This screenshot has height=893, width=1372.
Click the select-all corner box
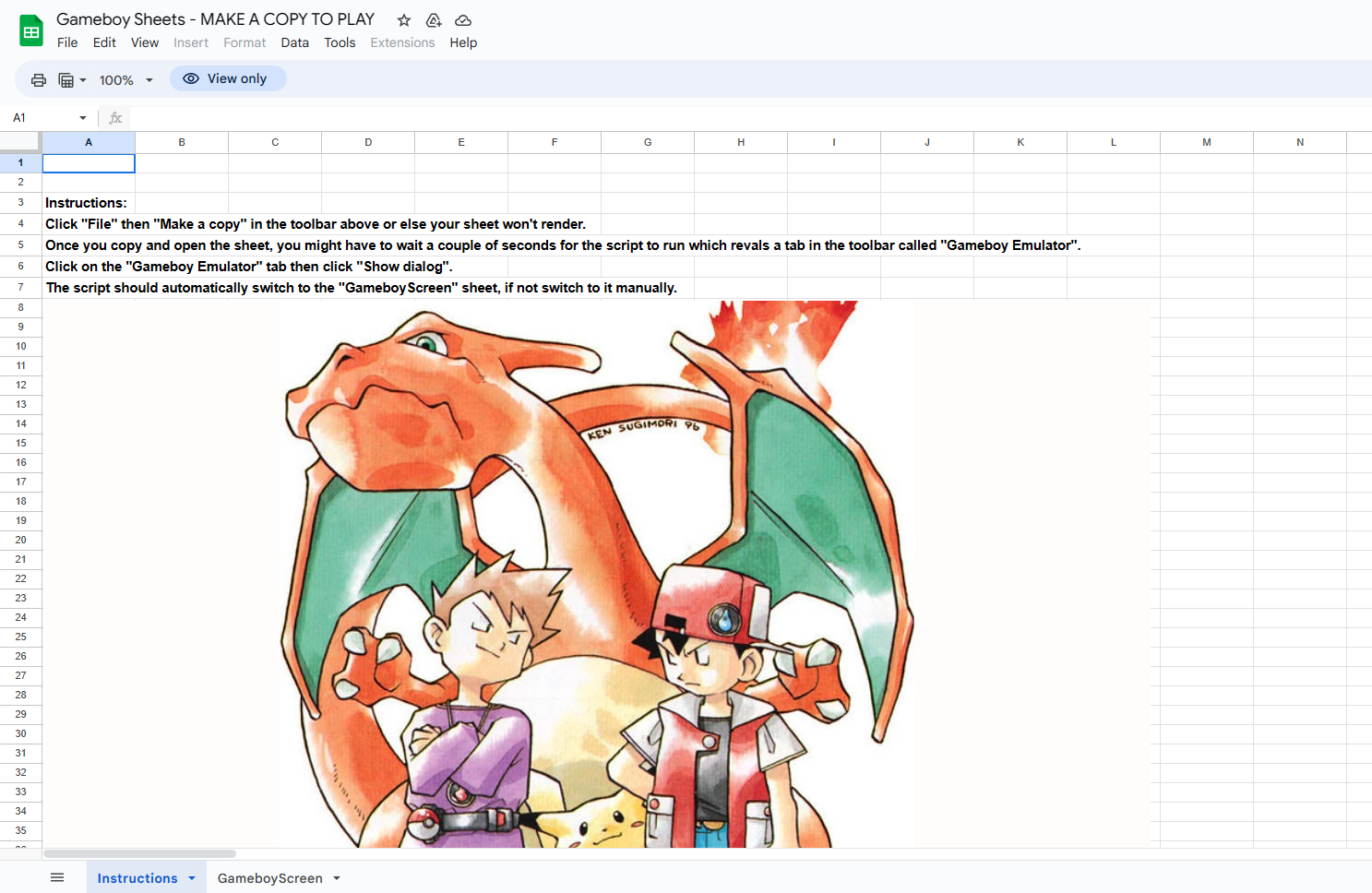click(20, 142)
